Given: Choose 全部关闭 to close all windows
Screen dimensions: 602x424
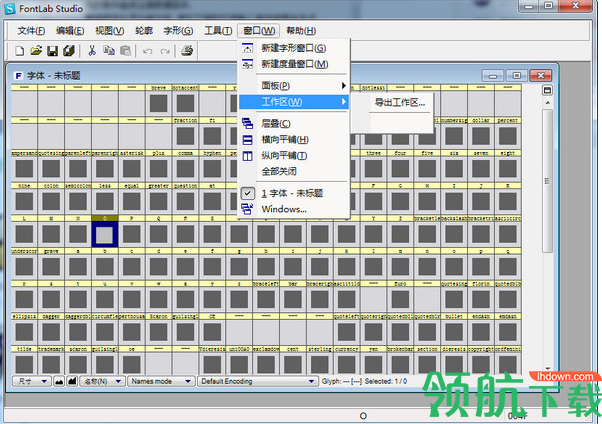Looking at the screenshot, I should [279, 171].
